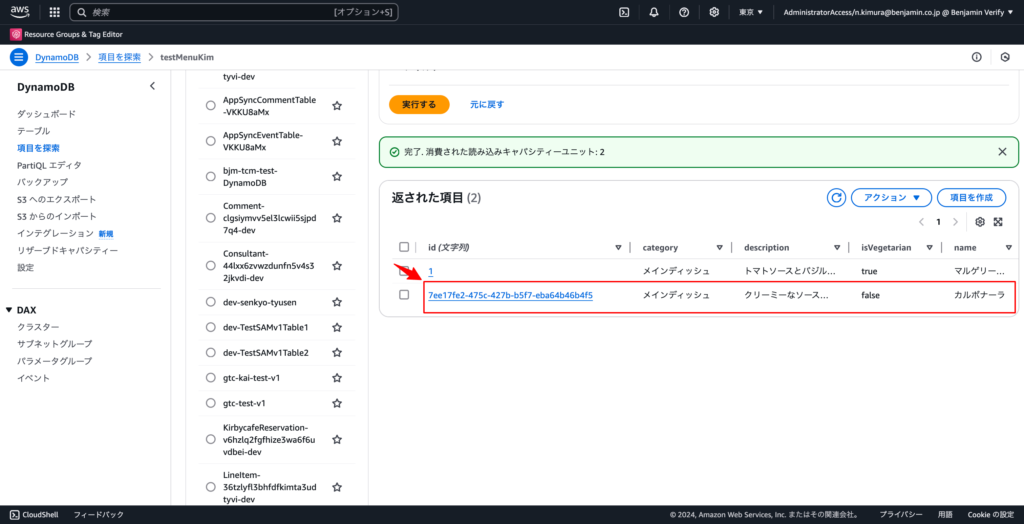Viewport: 1024px width, 524px height.
Task: Star the KirbycafeReservation table
Action: (337, 439)
